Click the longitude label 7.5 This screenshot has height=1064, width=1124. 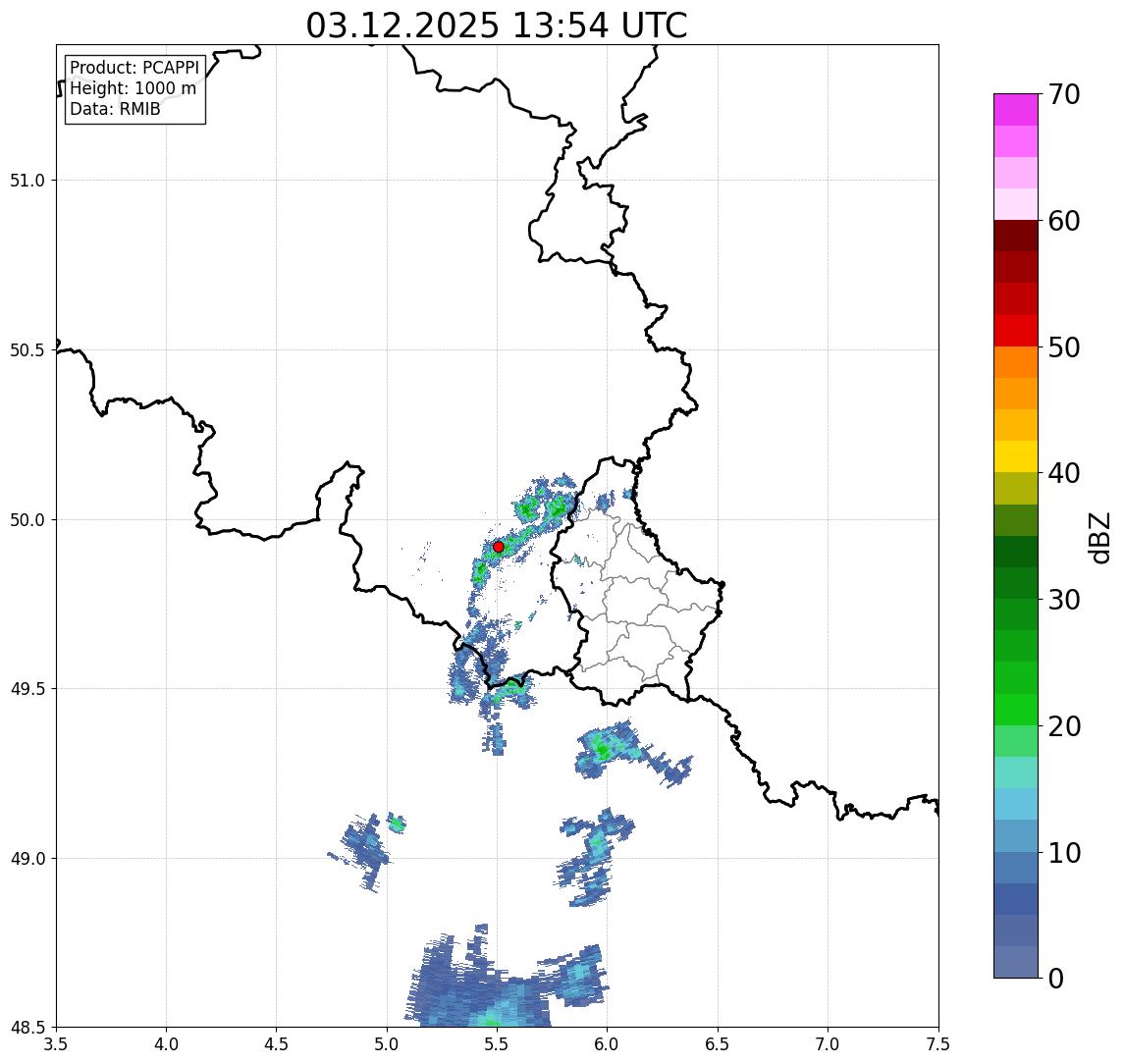click(x=938, y=1043)
